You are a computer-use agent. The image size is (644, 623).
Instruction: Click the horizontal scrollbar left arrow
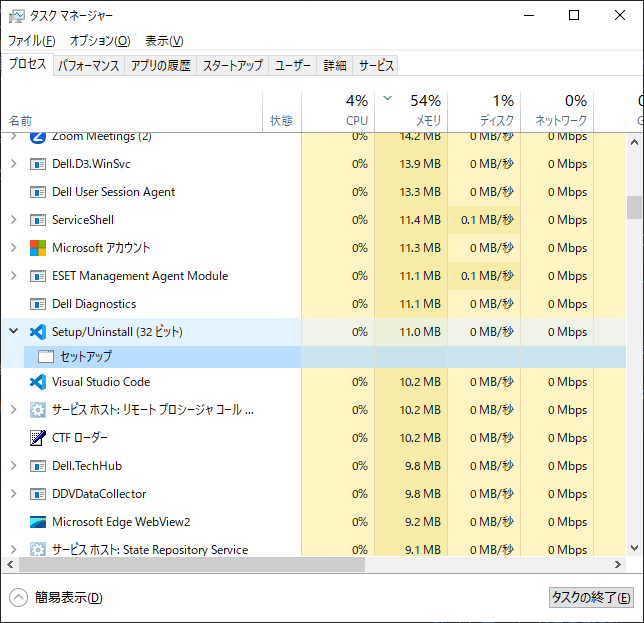click(x=10, y=565)
